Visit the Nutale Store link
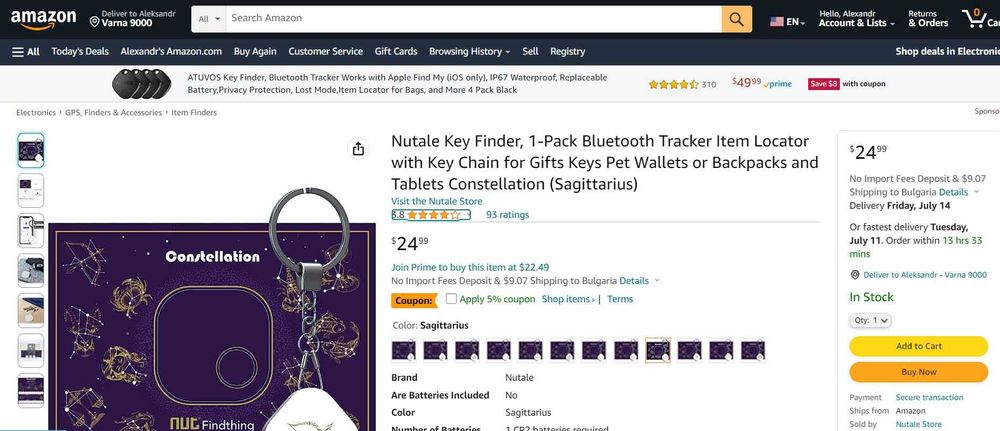The width and height of the screenshot is (1000, 431). click(x=436, y=201)
